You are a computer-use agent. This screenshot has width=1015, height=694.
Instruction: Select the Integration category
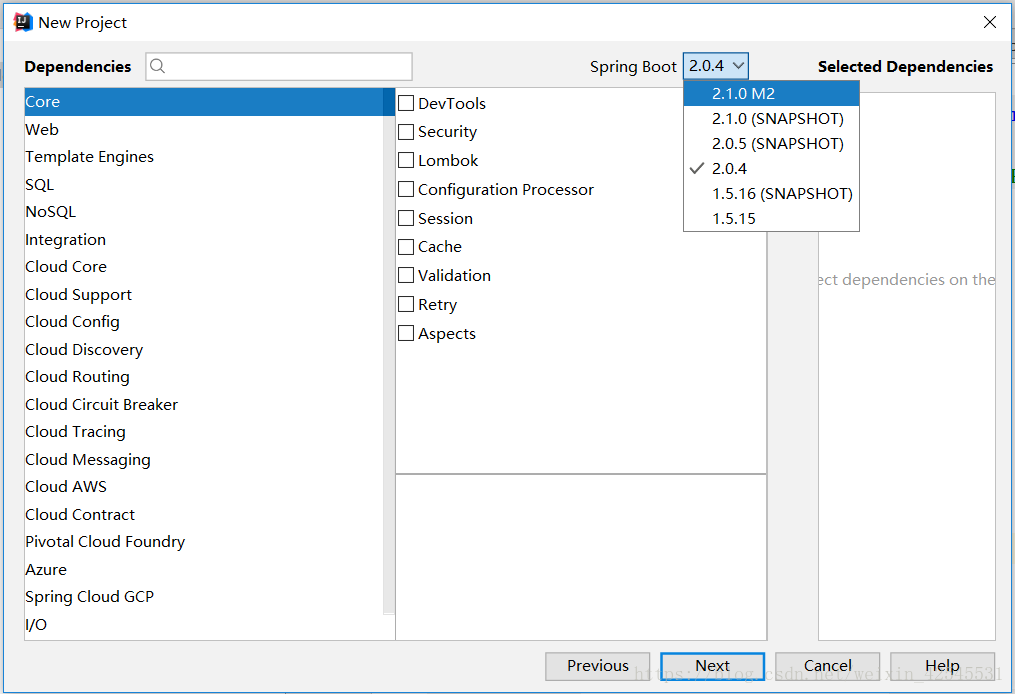[204, 240]
